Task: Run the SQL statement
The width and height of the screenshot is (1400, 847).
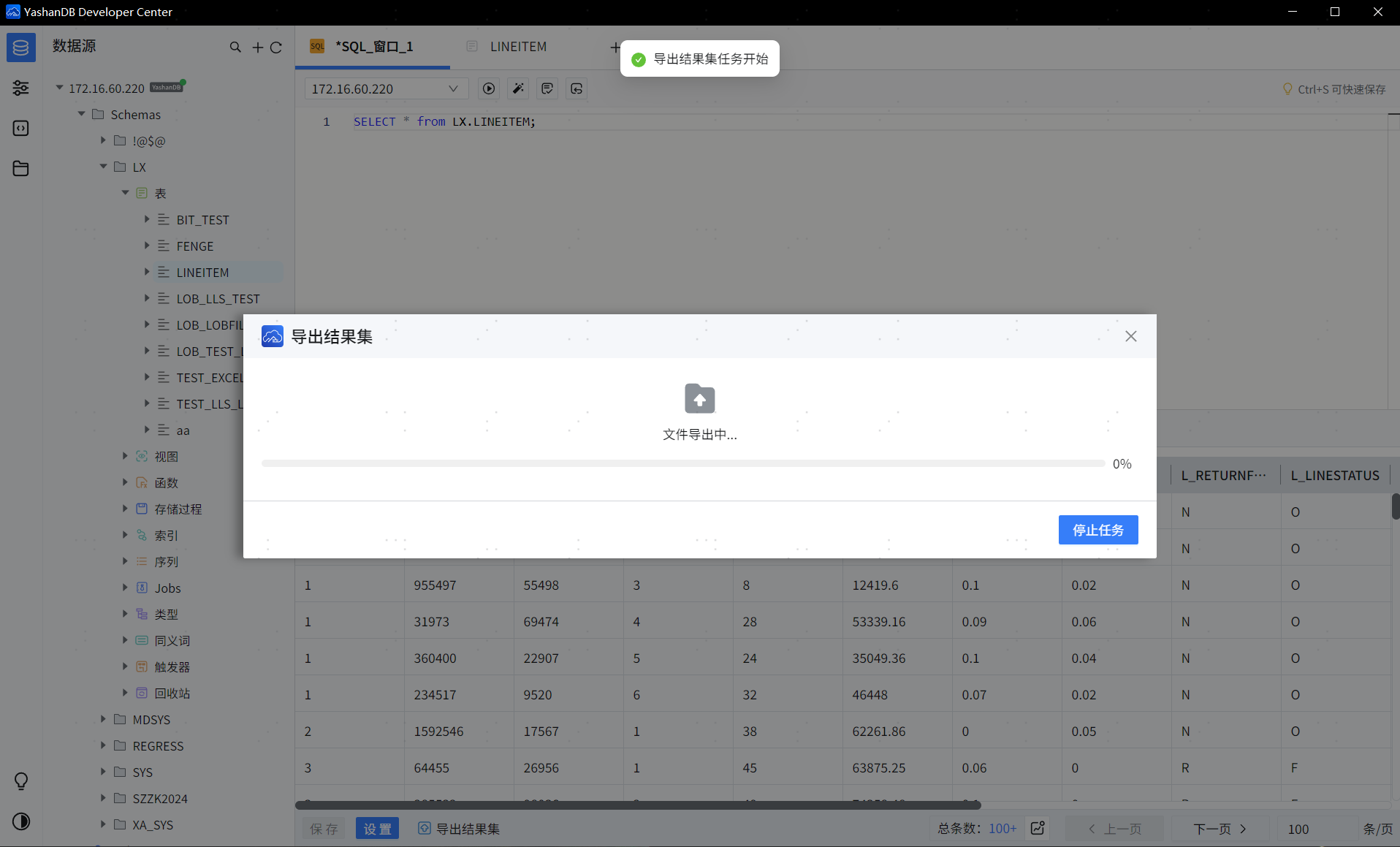Action: pyautogui.click(x=489, y=88)
